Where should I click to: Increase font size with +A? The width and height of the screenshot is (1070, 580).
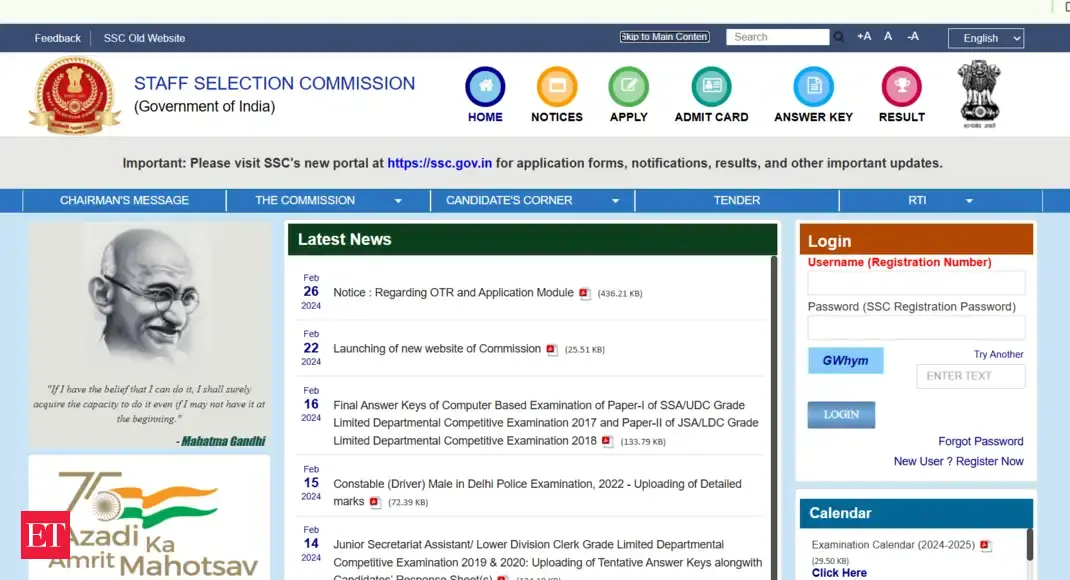click(864, 37)
